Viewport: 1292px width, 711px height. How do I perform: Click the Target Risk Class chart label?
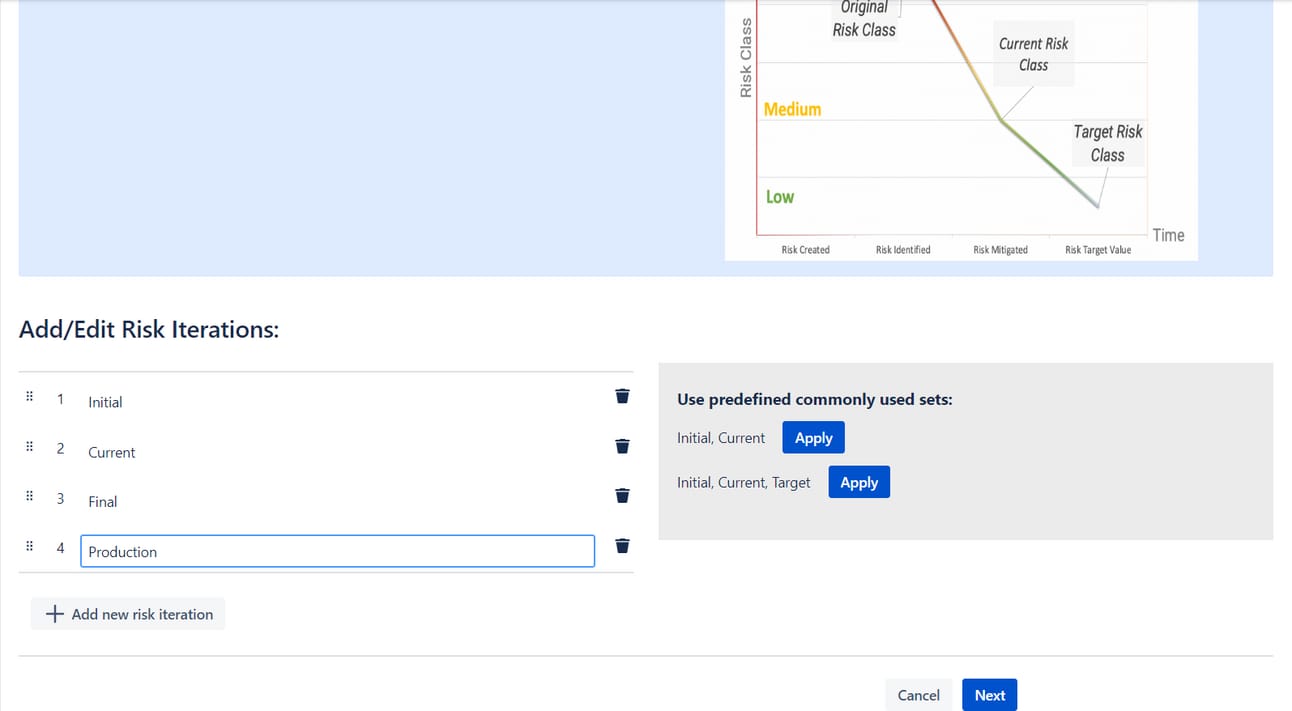coord(1107,143)
